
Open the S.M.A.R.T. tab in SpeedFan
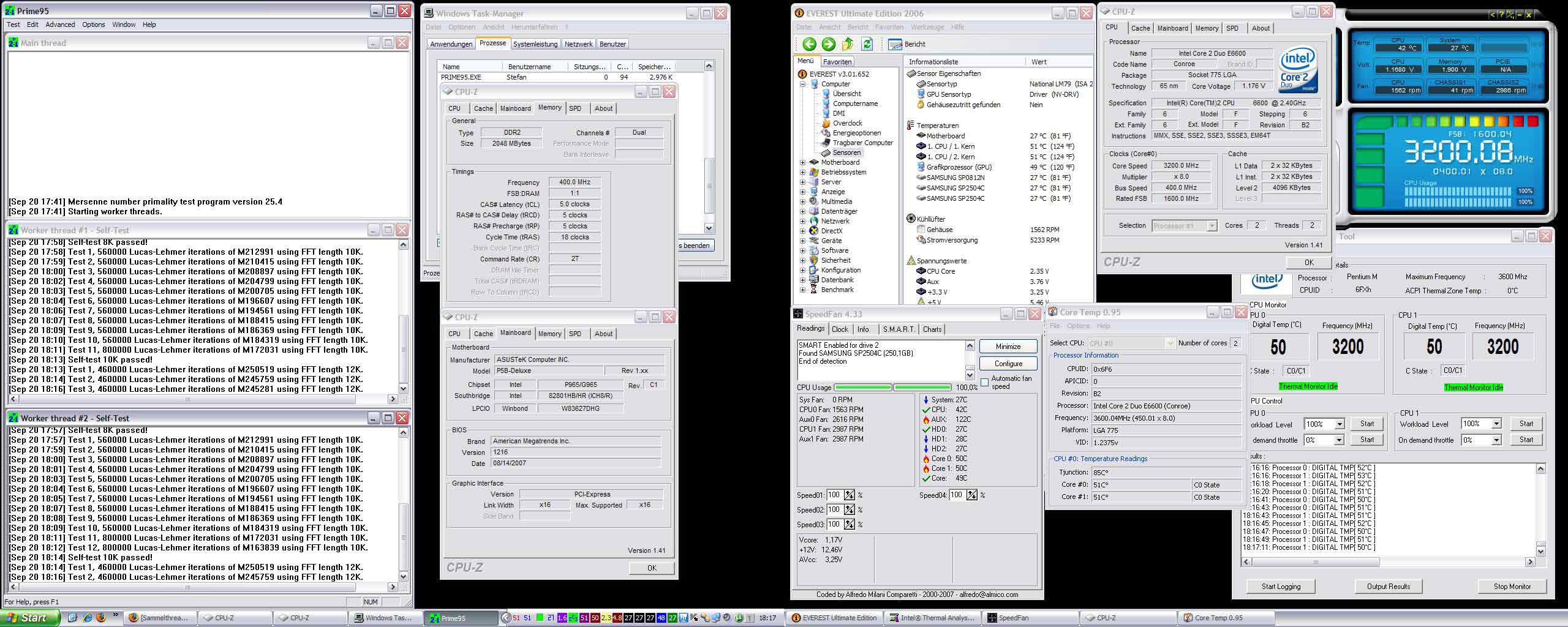[x=899, y=329]
